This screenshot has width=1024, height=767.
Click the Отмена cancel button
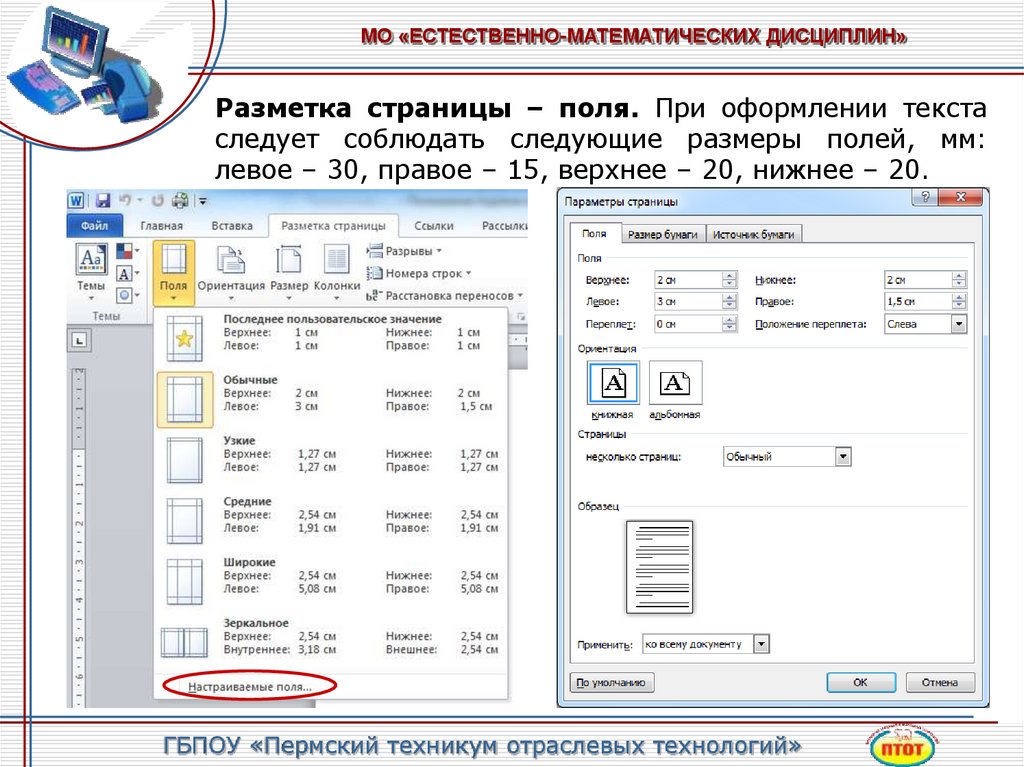point(940,682)
